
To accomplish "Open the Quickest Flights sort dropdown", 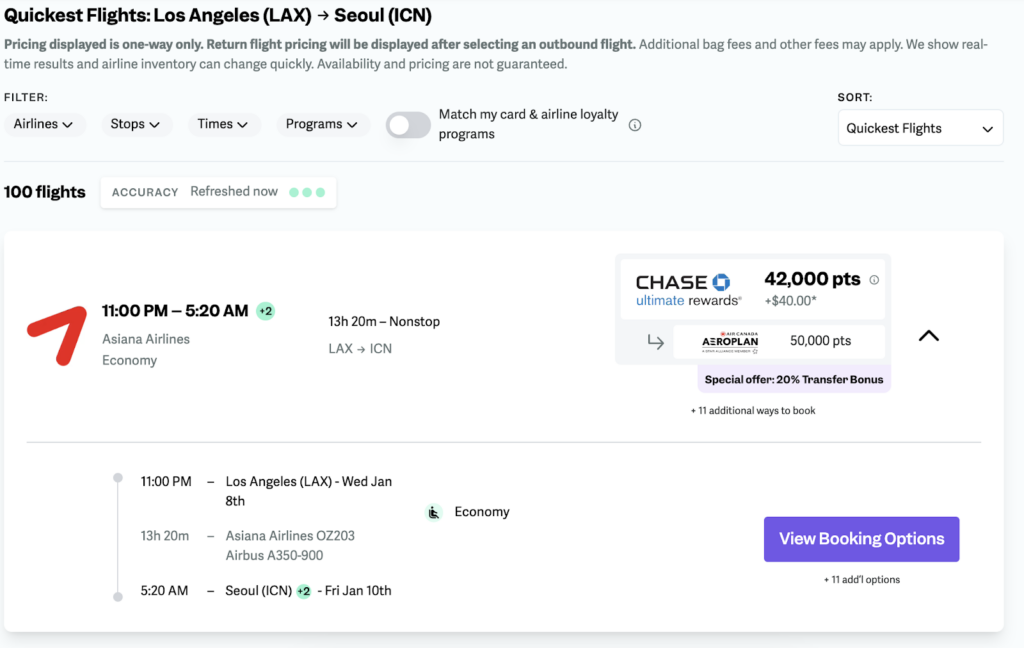I will pyautogui.click(x=920, y=128).
